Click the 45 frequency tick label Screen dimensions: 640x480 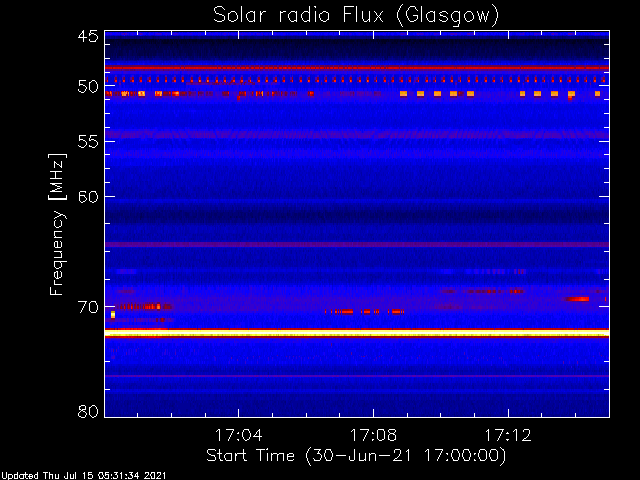point(88,36)
